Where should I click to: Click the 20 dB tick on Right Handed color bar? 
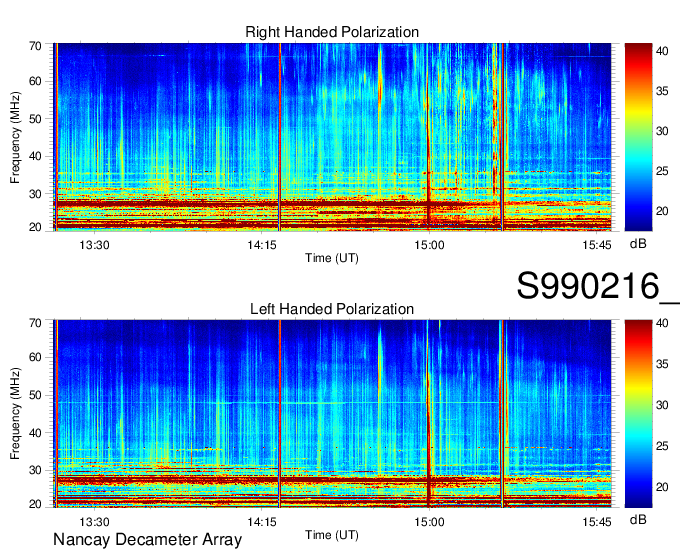pos(662,211)
